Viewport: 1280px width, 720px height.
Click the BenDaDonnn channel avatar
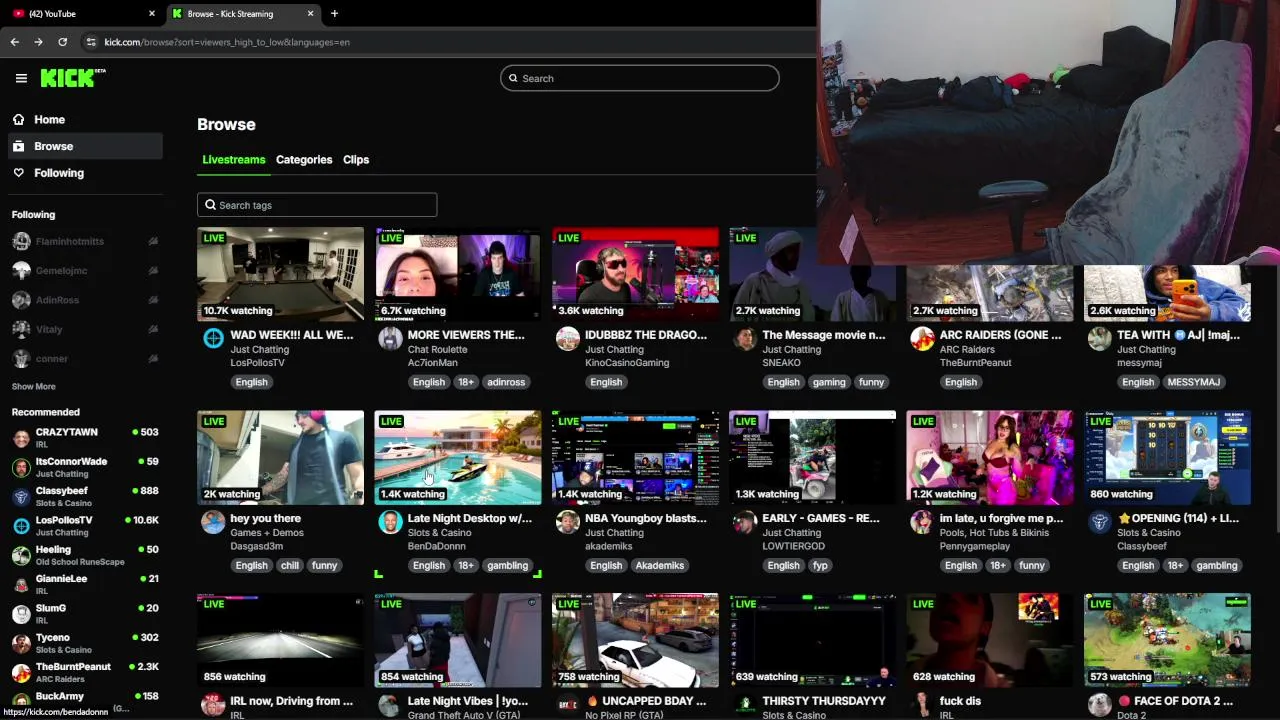390,522
